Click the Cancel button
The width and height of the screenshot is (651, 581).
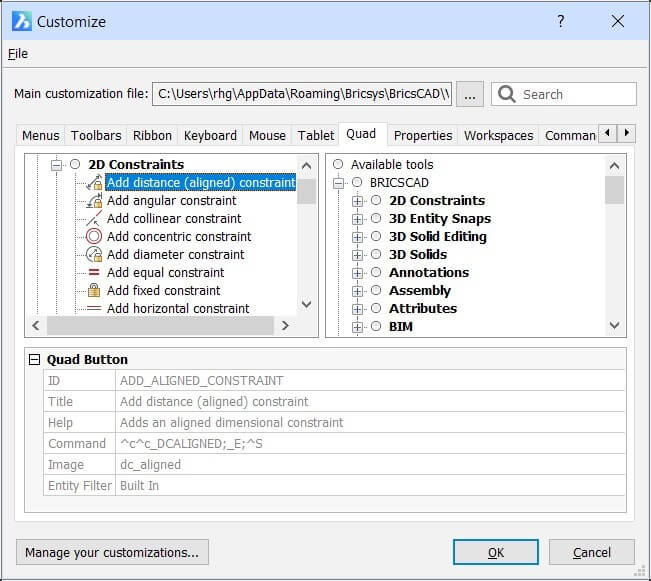[x=592, y=552]
